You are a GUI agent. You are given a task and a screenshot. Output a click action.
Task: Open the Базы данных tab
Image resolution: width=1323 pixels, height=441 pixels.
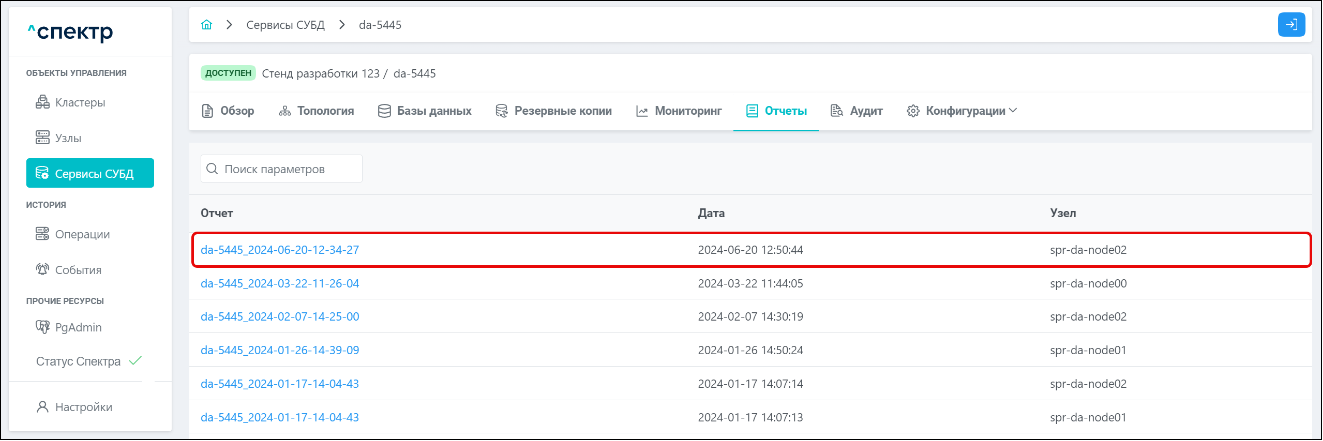[x=425, y=111]
